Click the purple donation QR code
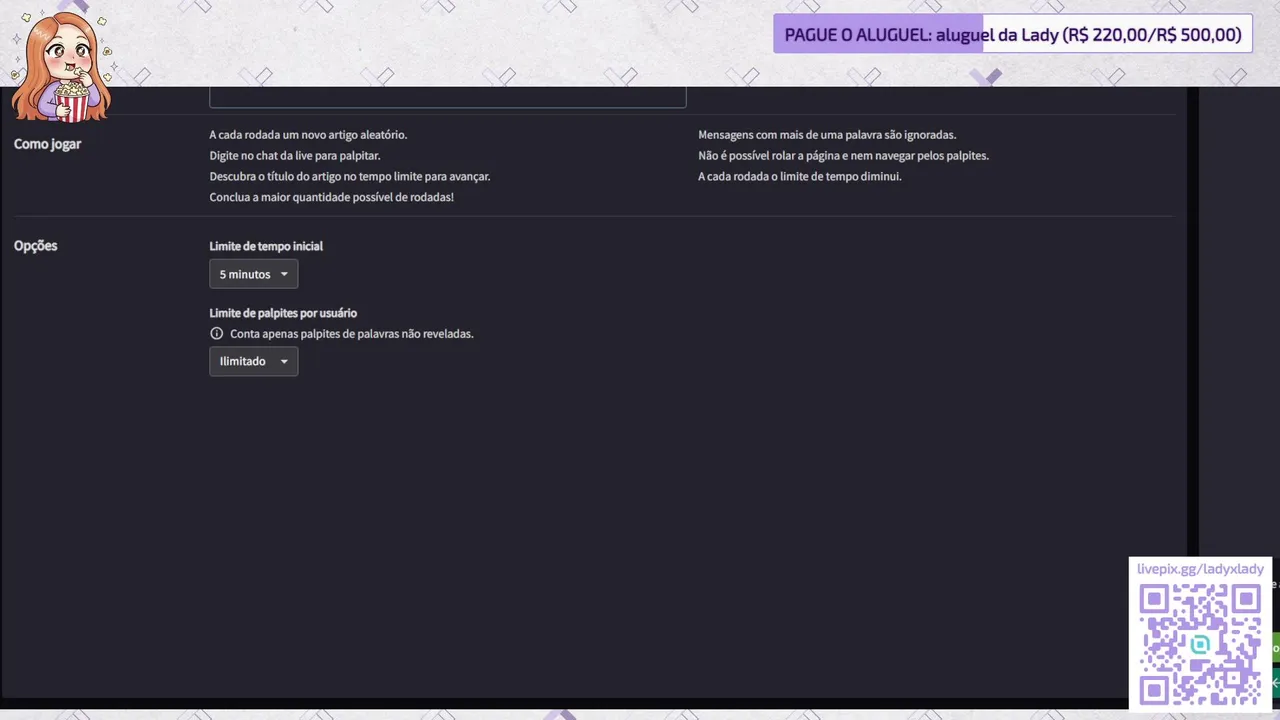This screenshot has width=1280, height=720. point(1200,644)
